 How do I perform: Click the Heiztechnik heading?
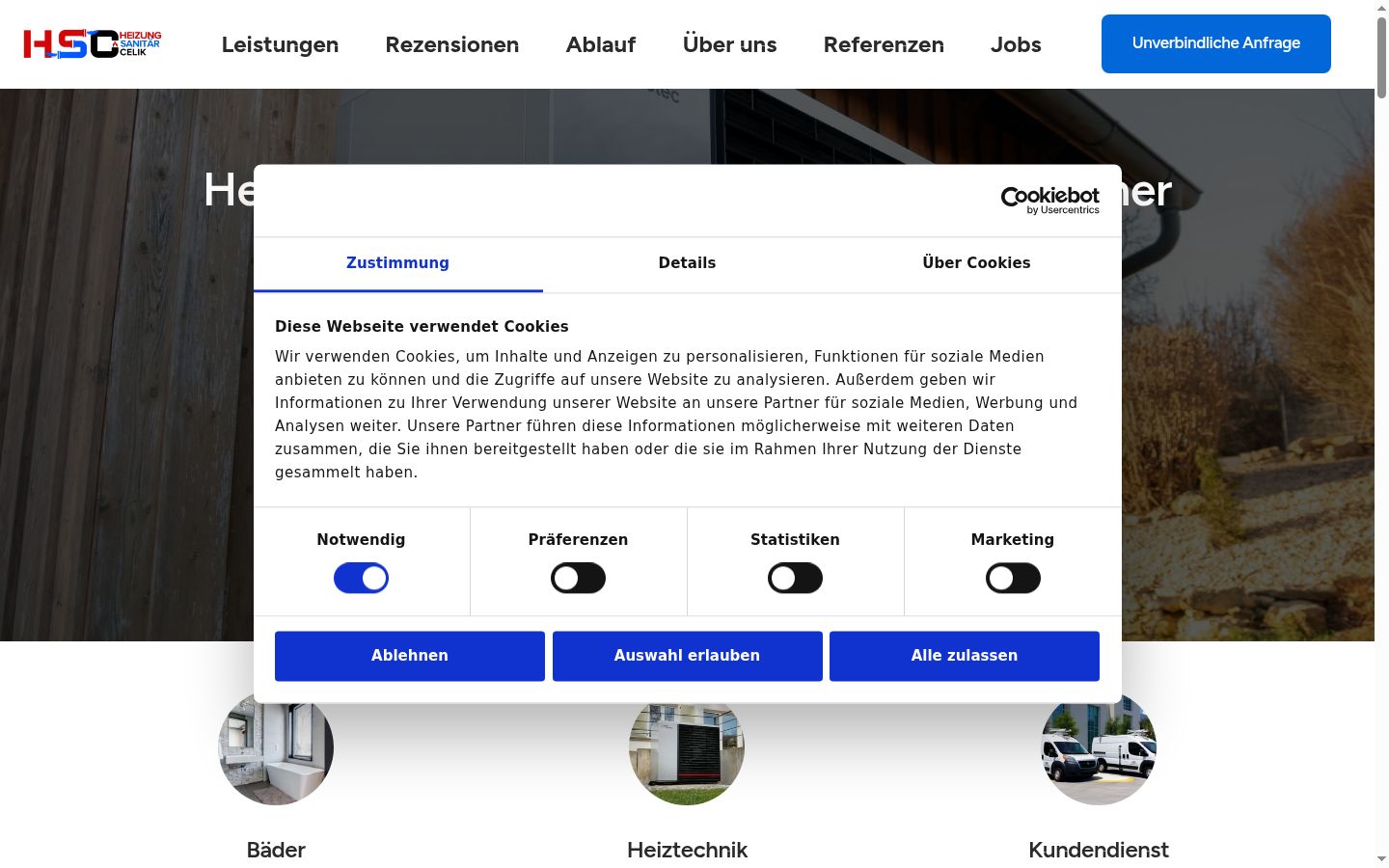pyautogui.click(x=687, y=850)
